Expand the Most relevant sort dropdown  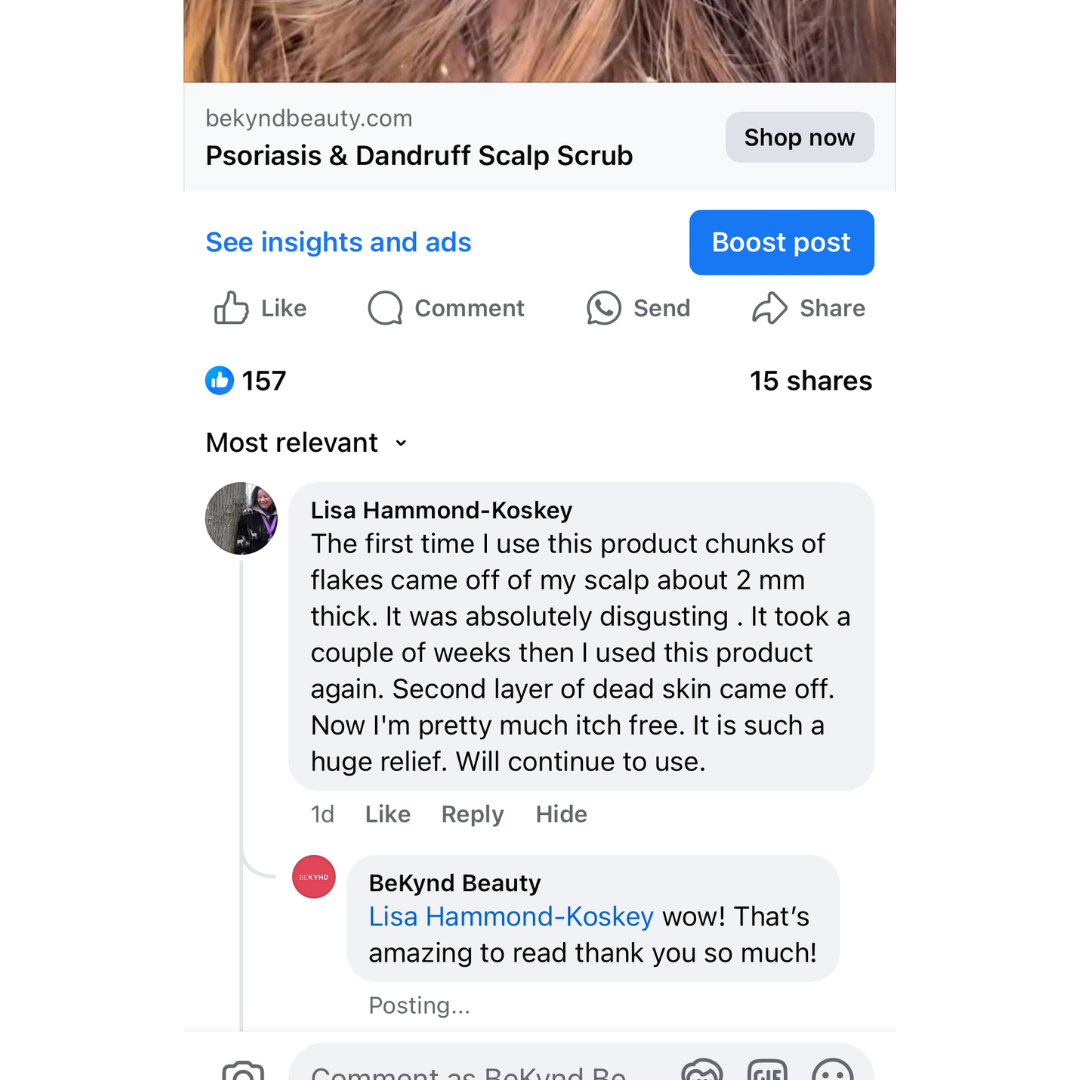tap(306, 443)
